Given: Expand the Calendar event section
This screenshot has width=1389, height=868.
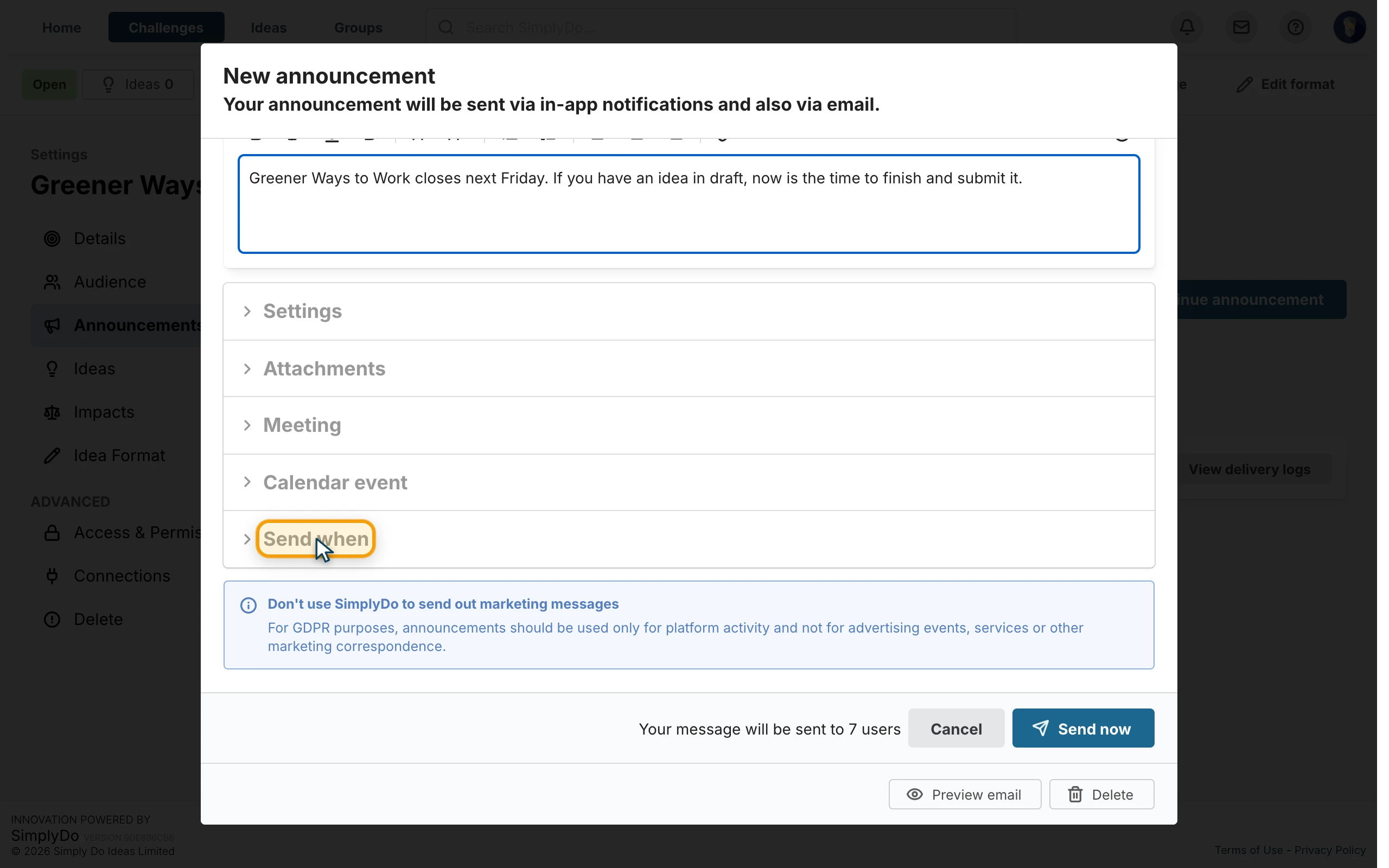Looking at the screenshot, I should click(x=688, y=482).
